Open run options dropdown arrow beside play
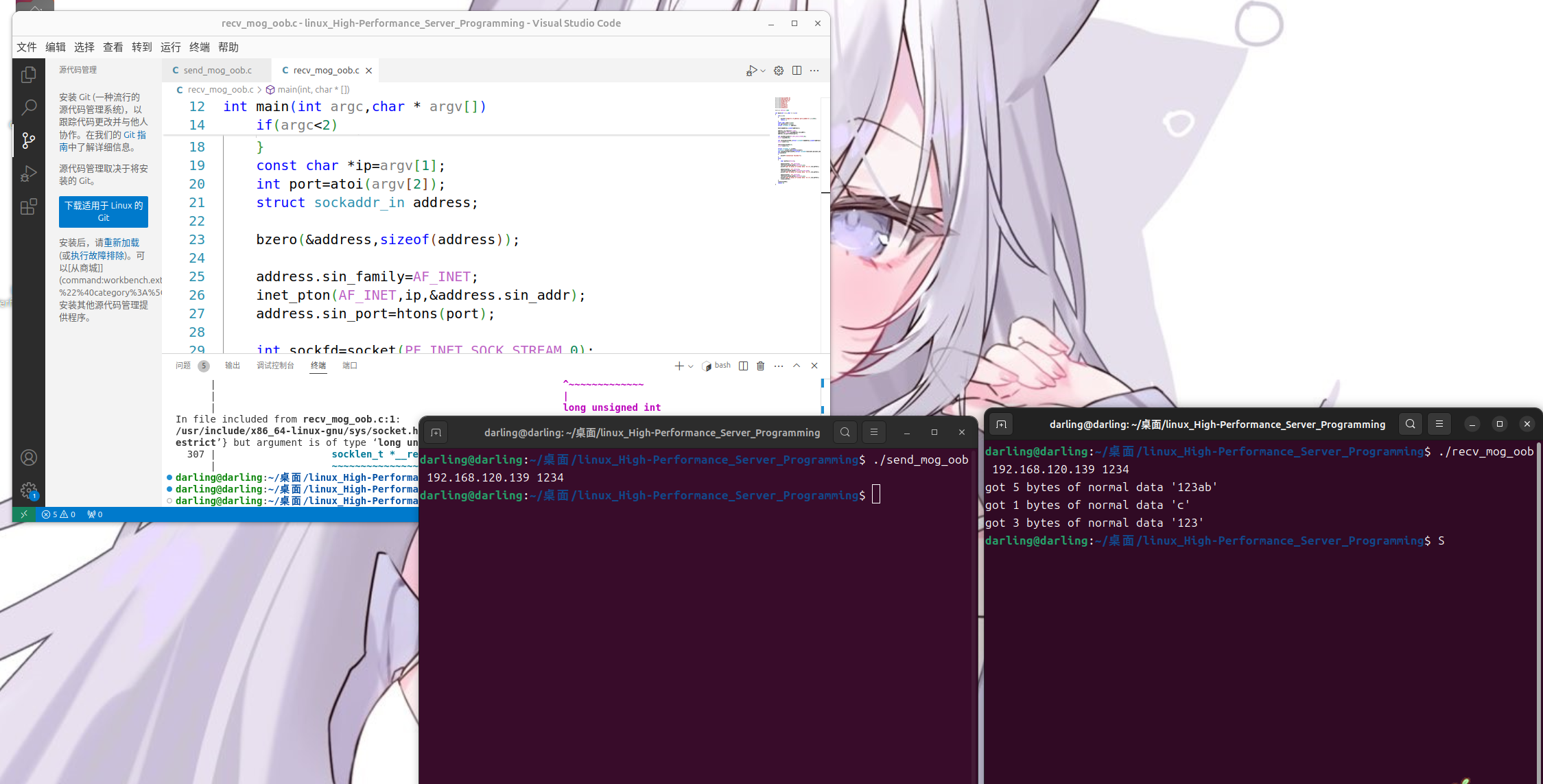Screen dimensions: 1543x784 763,71
